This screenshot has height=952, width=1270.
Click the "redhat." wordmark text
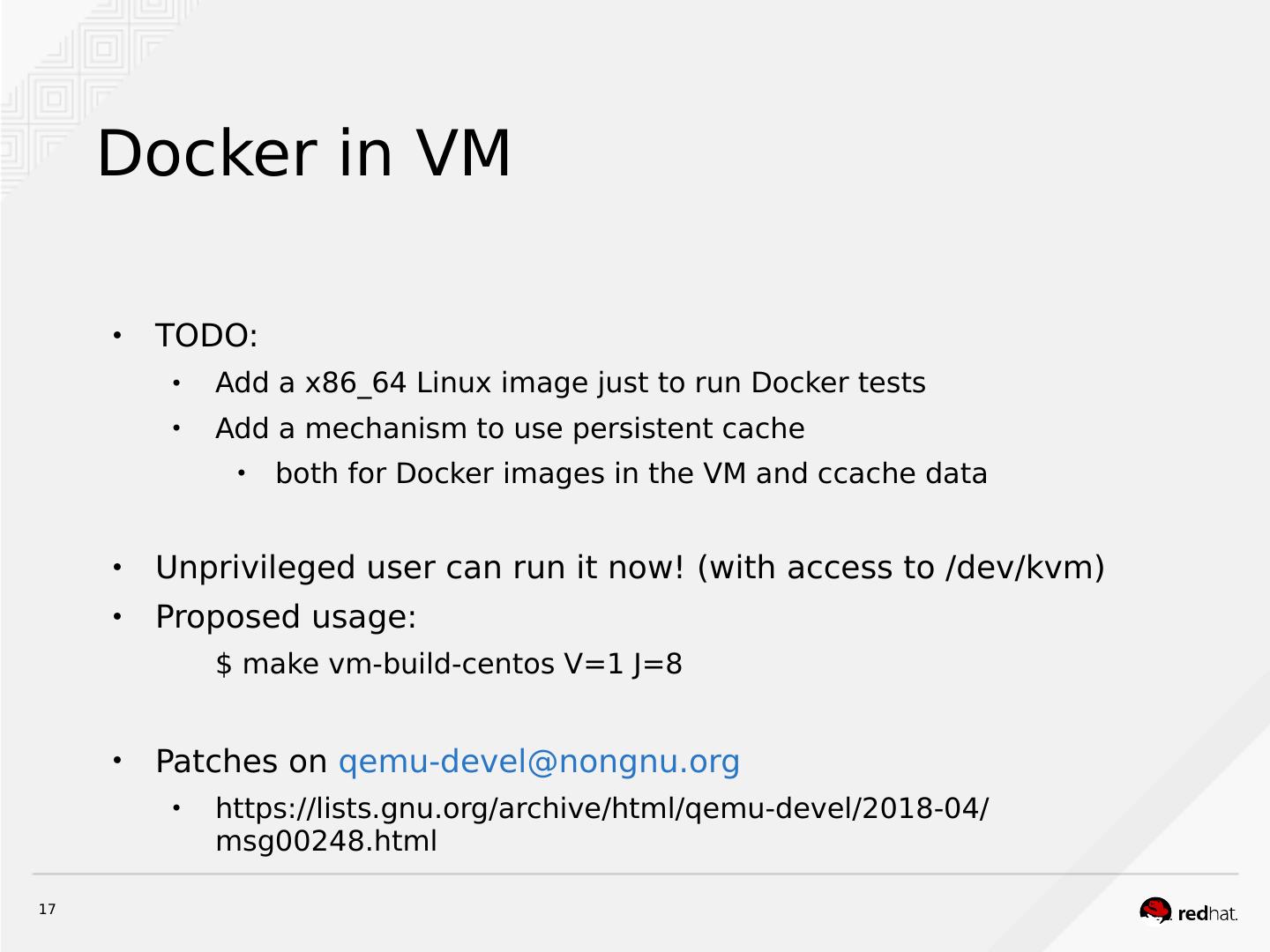(x=1207, y=914)
